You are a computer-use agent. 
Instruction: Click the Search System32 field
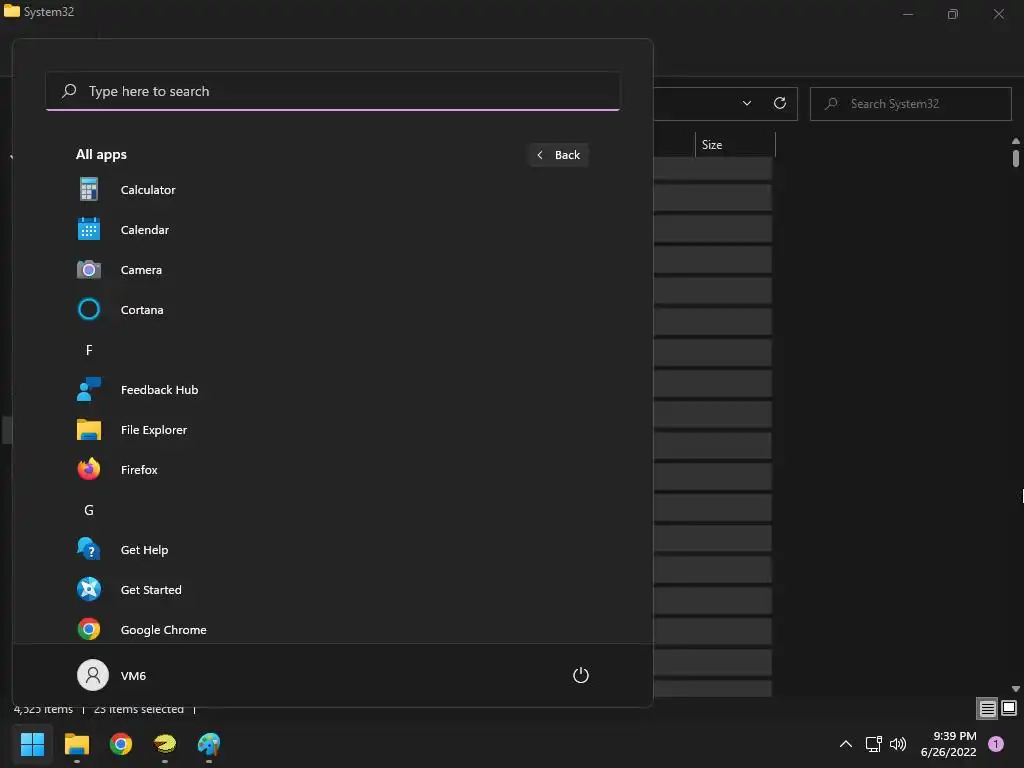point(910,104)
